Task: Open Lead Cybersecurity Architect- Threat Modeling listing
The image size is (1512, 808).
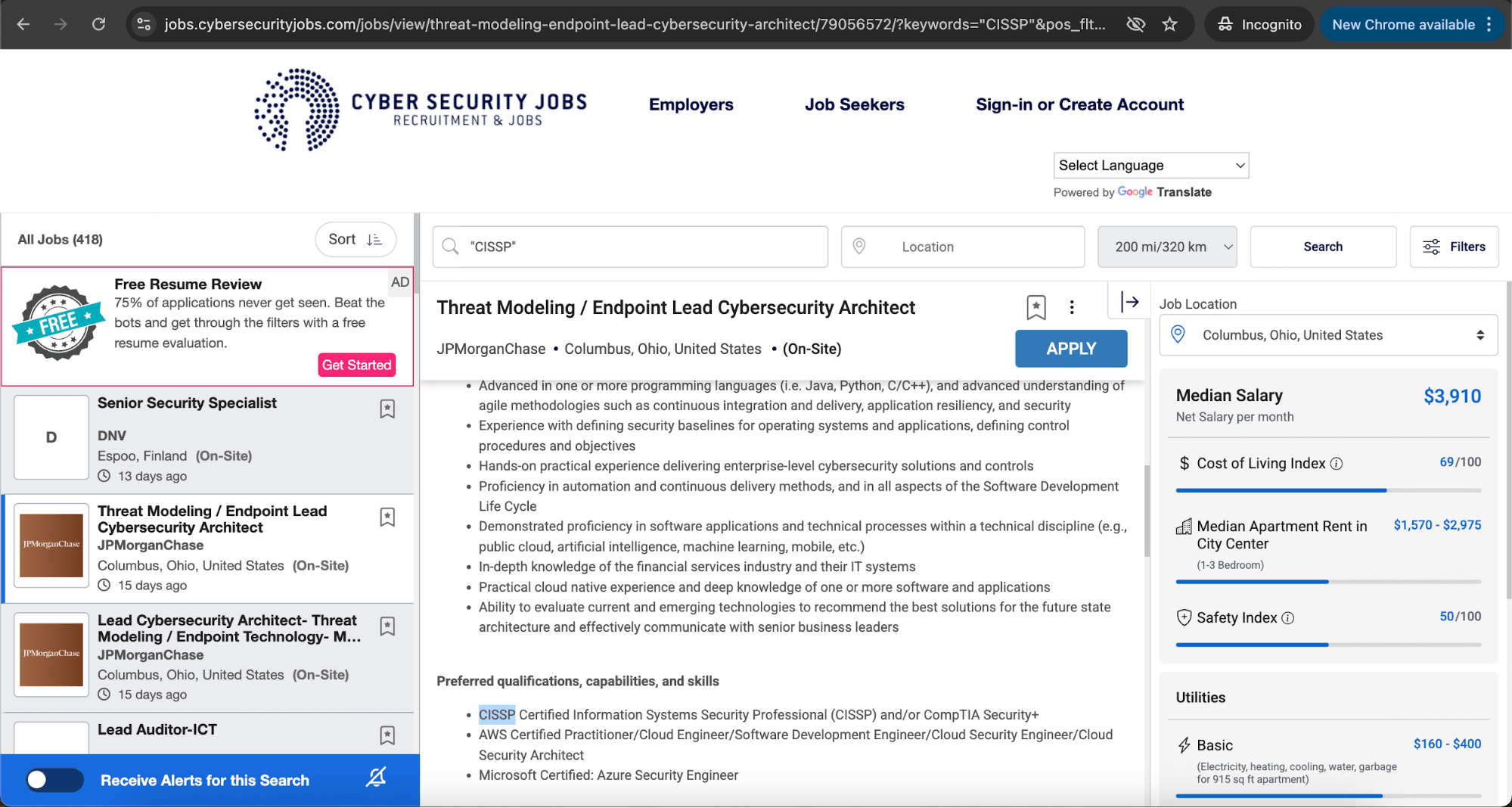Action: point(228,629)
